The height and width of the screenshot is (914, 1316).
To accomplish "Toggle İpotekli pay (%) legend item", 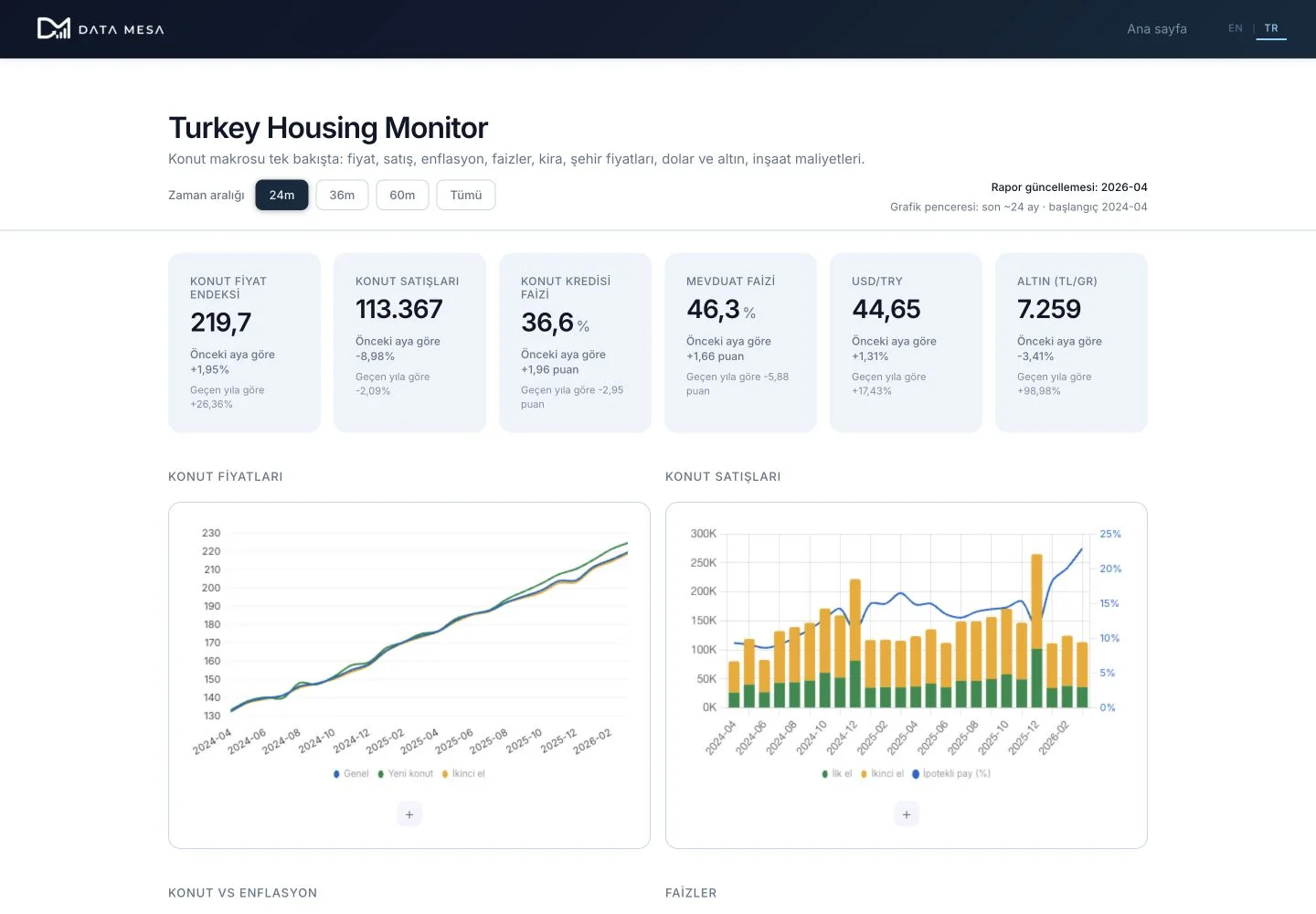I will pos(951,773).
